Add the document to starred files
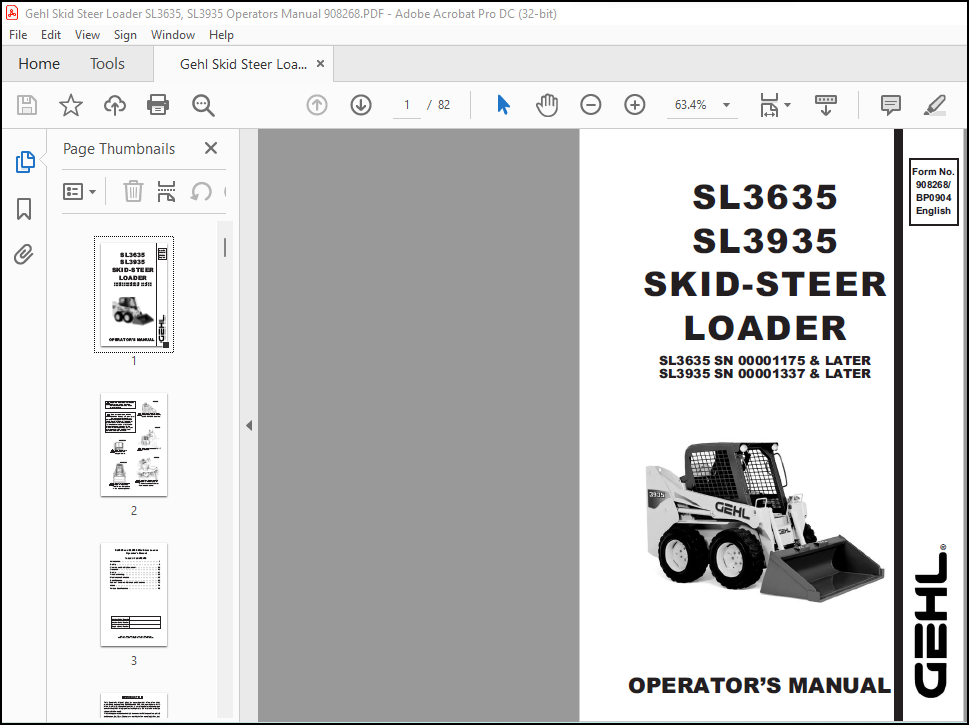This screenshot has height=725, width=969. click(x=70, y=105)
